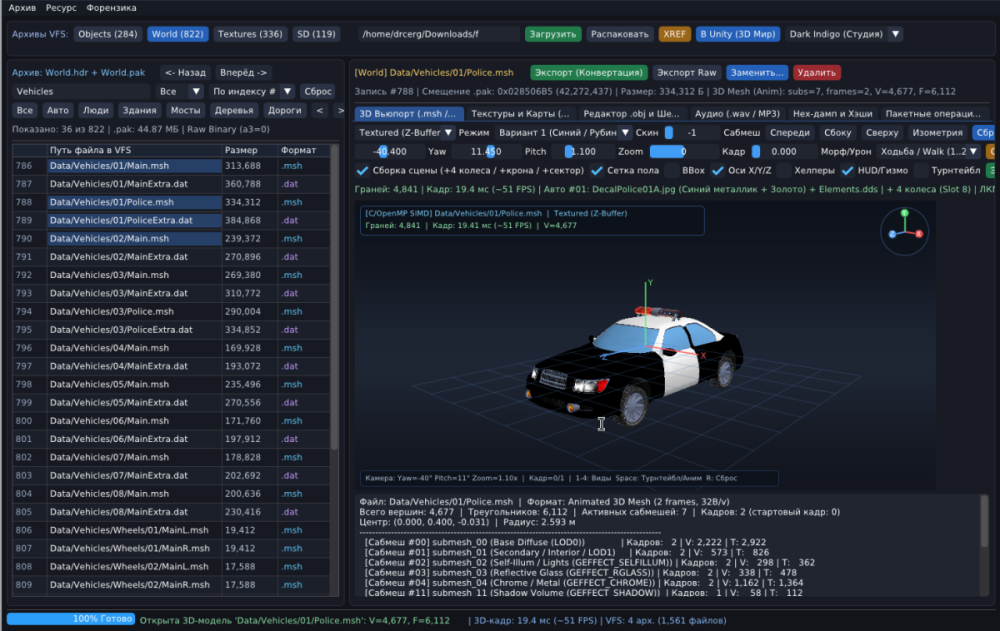Open the Аудио (.wav / MP3) tab
Image resolution: width=1000 pixels, height=631 pixels.
737,114
